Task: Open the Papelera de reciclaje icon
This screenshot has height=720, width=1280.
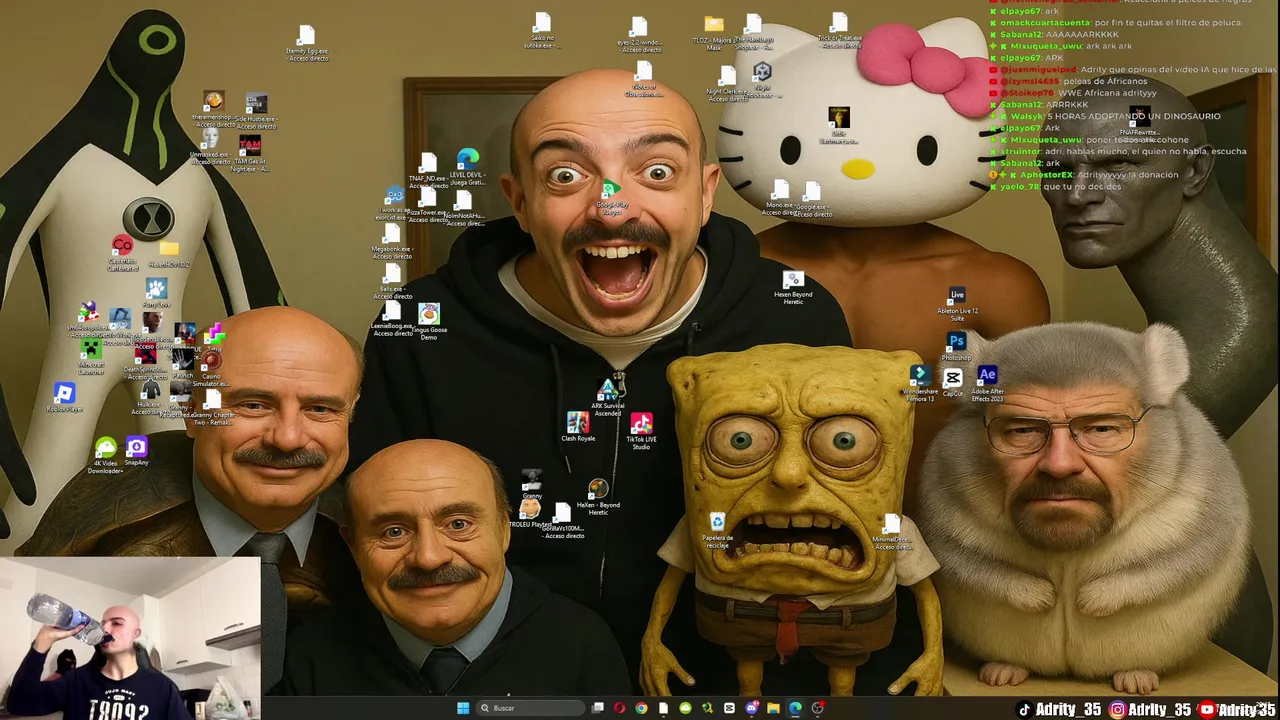Action: [x=717, y=523]
